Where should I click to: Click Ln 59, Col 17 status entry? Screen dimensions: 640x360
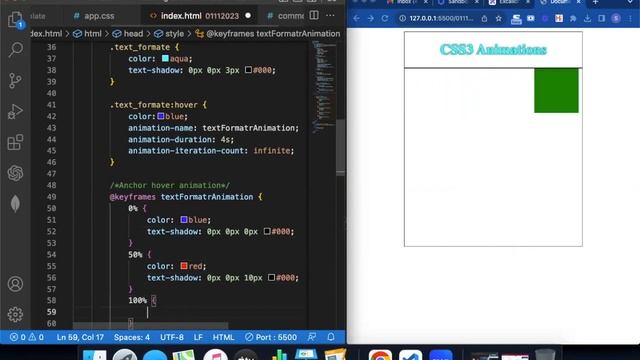point(80,337)
